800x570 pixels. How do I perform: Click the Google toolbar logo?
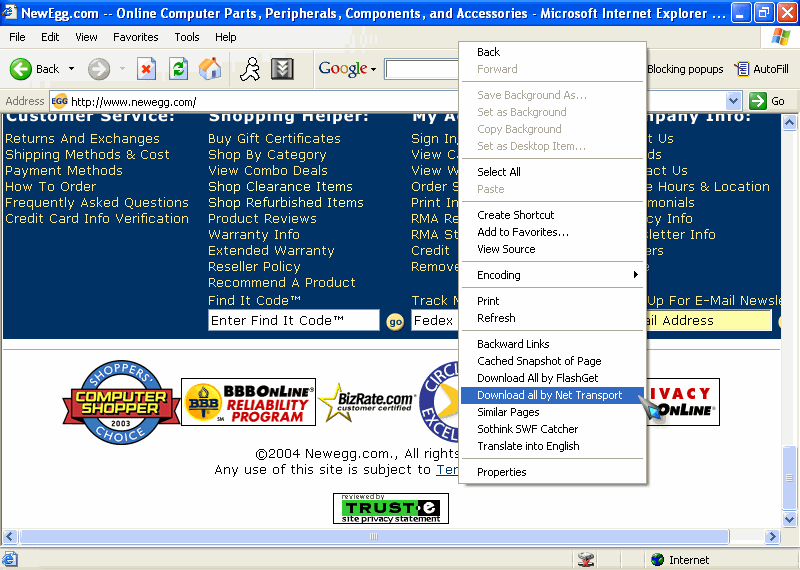[342, 68]
